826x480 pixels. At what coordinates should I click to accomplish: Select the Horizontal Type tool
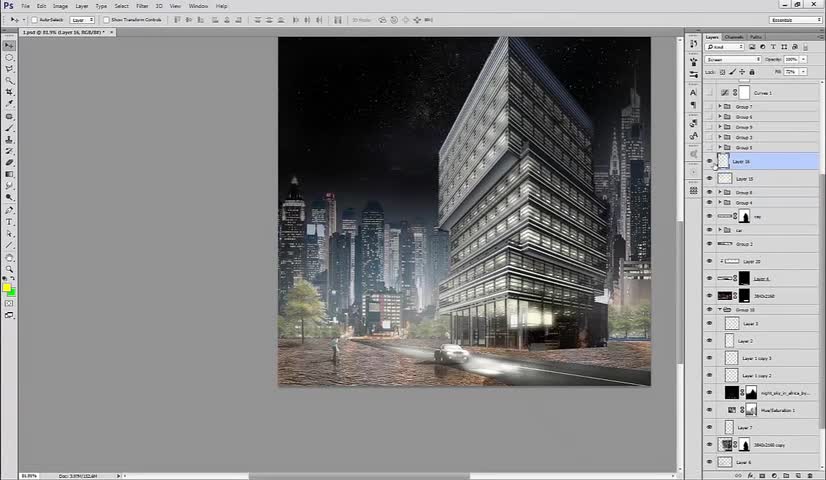[9, 222]
